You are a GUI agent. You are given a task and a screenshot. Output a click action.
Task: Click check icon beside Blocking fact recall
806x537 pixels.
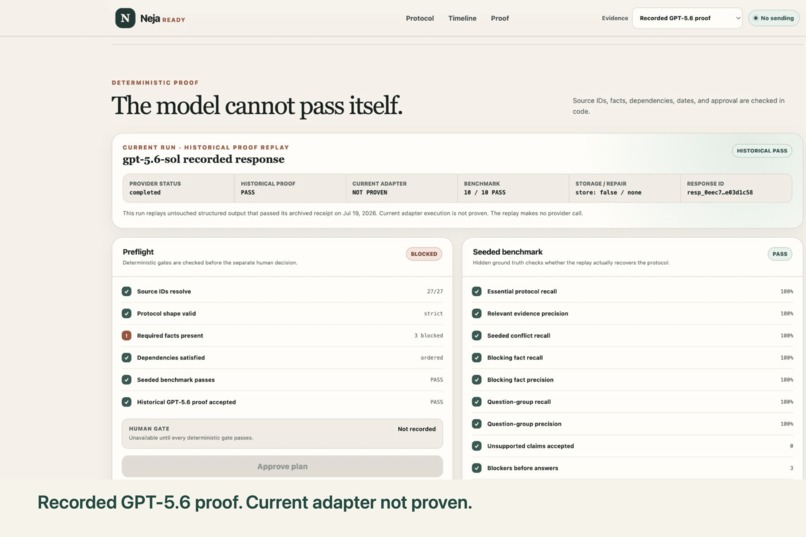477,358
